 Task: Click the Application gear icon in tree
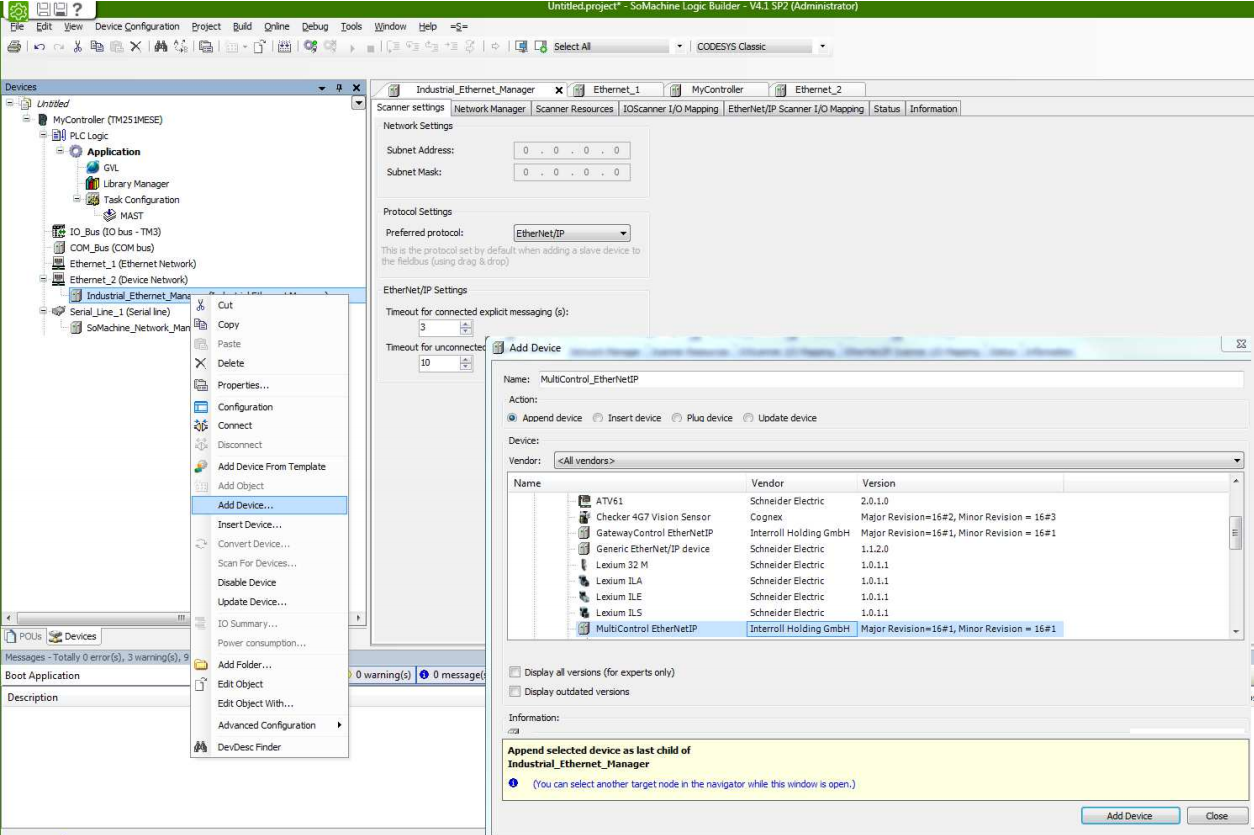pyautogui.click(x=76, y=152)
